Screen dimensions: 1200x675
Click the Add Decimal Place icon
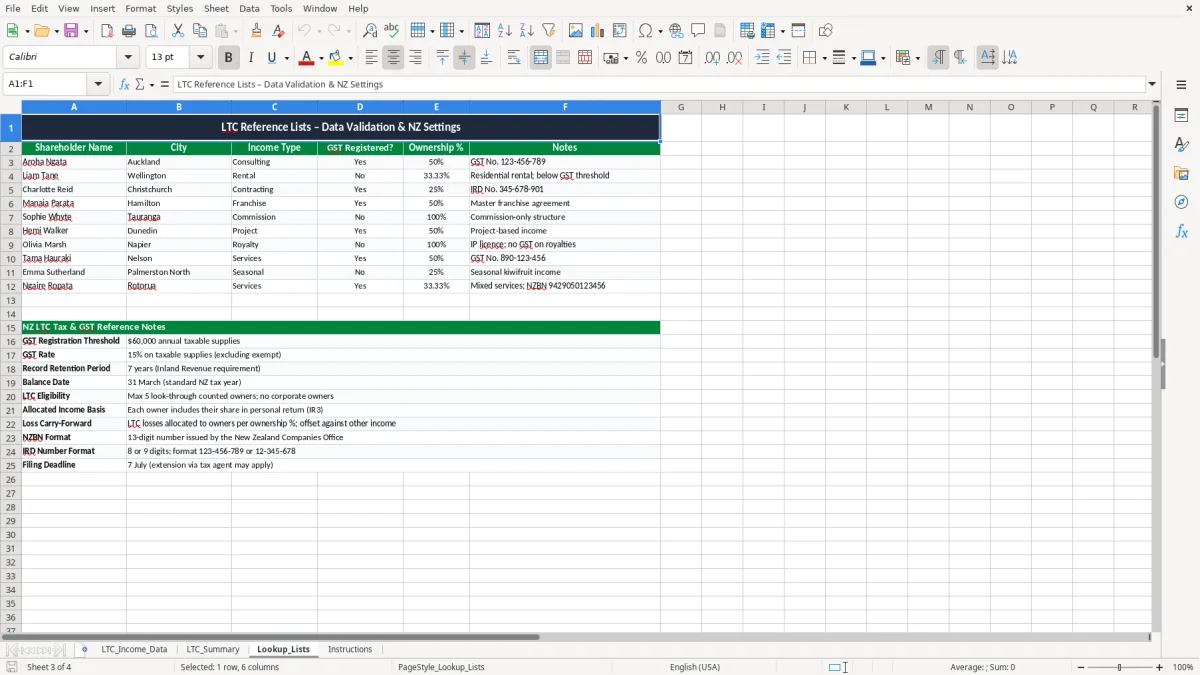pos(712,58)
